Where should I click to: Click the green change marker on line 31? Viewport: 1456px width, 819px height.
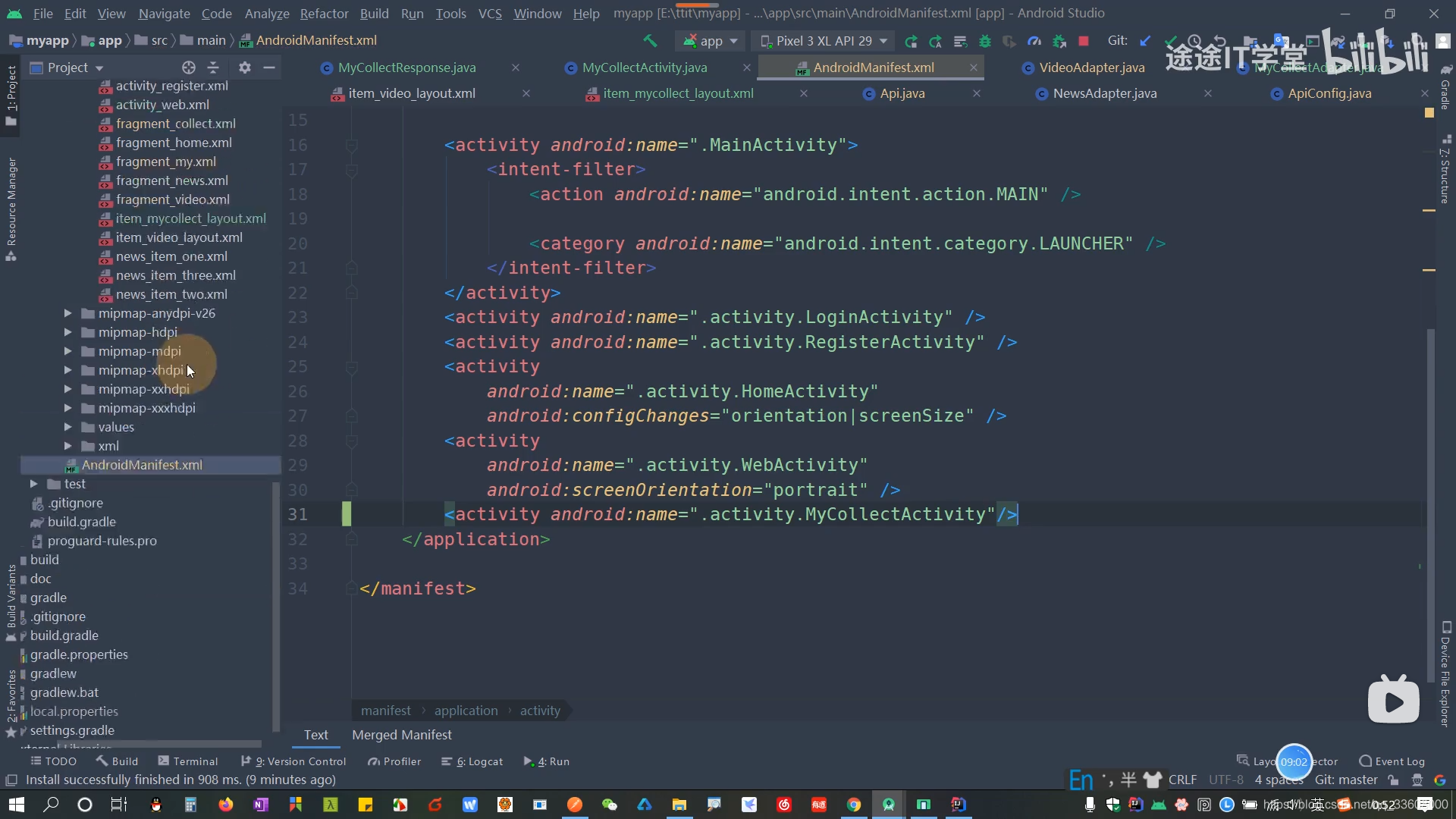point(347,514)
